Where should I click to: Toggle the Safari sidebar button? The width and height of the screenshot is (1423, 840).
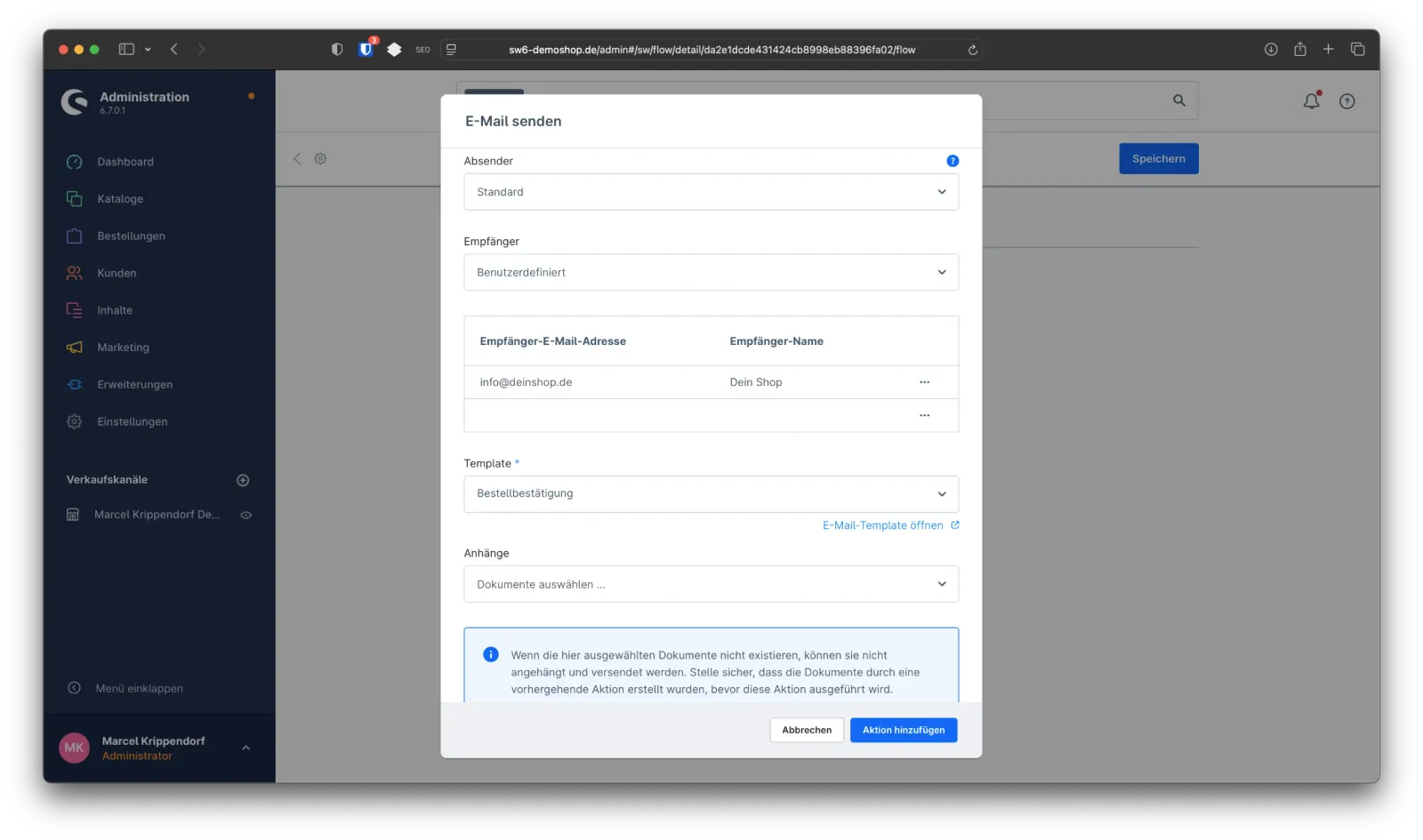click(126, 50)
